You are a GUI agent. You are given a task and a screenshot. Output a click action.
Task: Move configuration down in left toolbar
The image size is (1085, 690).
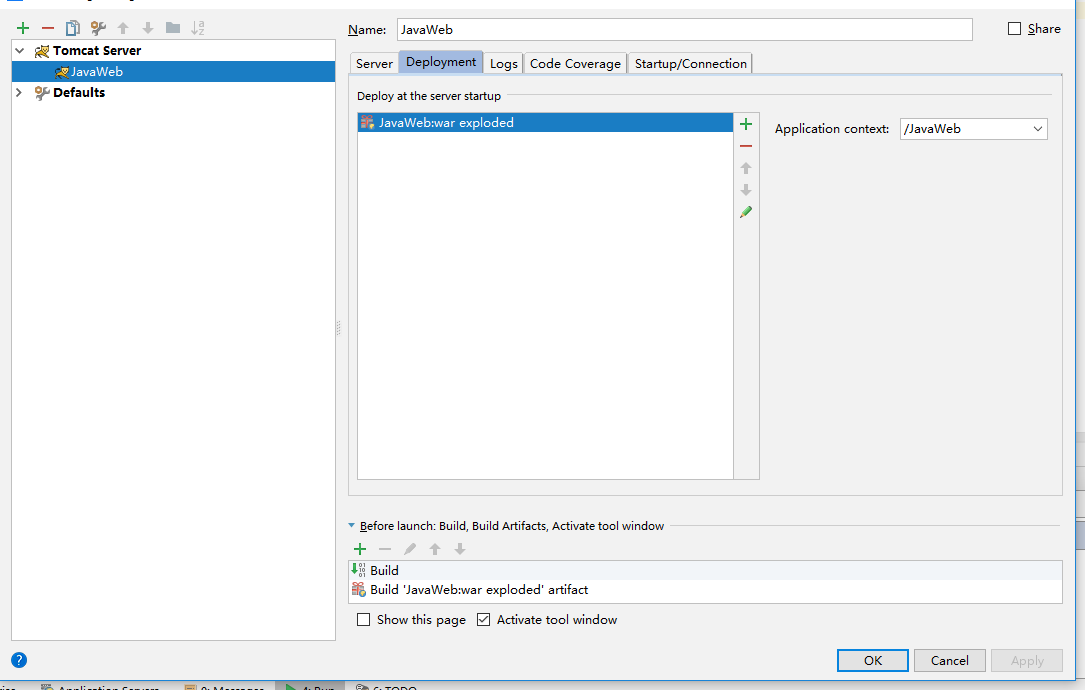point(148,28)
